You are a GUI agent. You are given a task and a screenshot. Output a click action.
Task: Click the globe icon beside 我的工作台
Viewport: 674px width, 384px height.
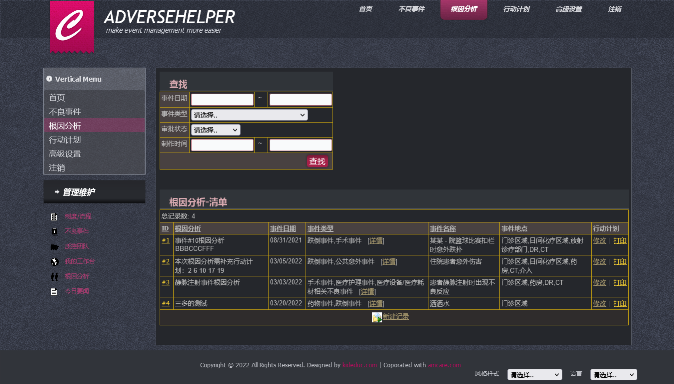54,261
